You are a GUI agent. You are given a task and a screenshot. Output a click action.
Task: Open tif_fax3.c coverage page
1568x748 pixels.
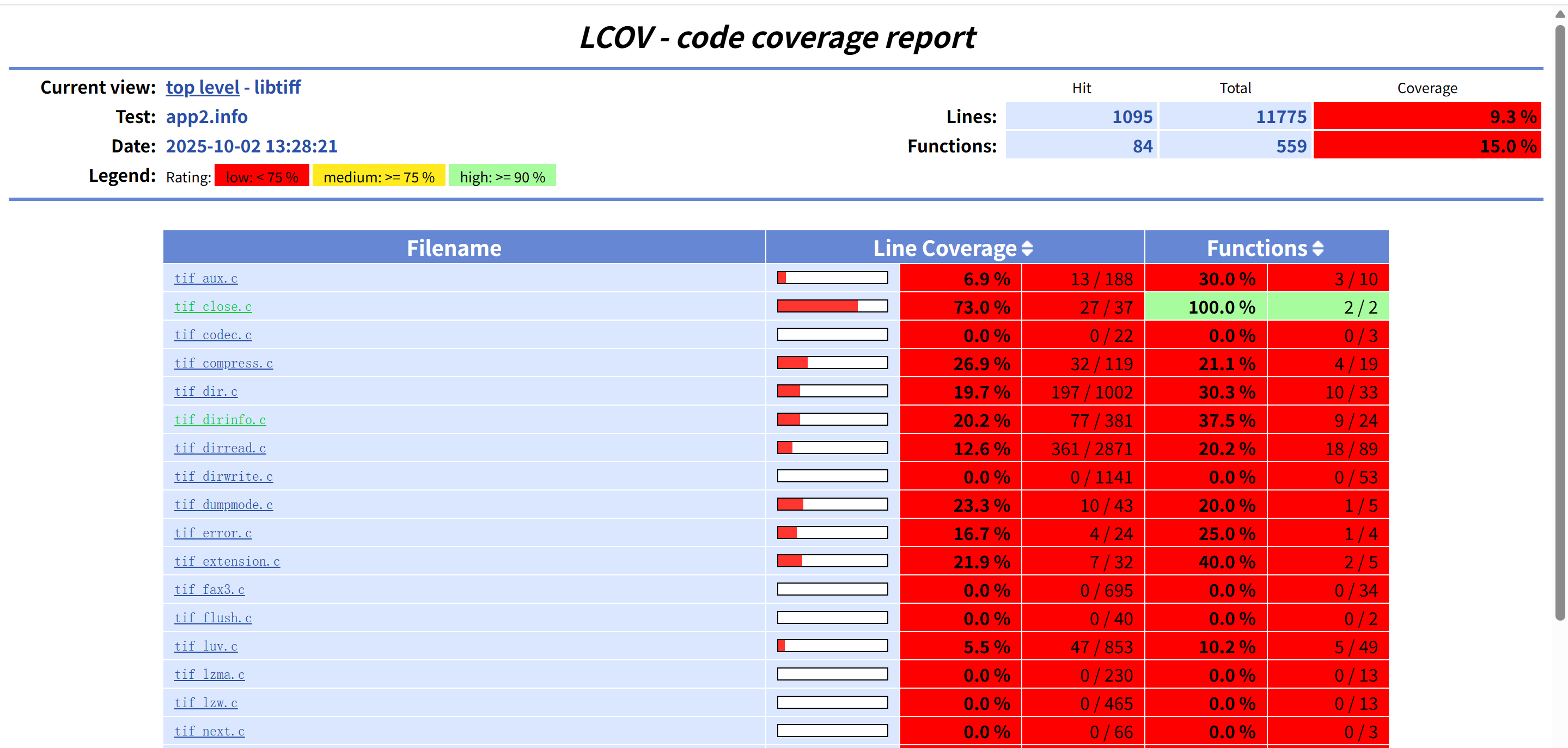[x=209, y=590]
